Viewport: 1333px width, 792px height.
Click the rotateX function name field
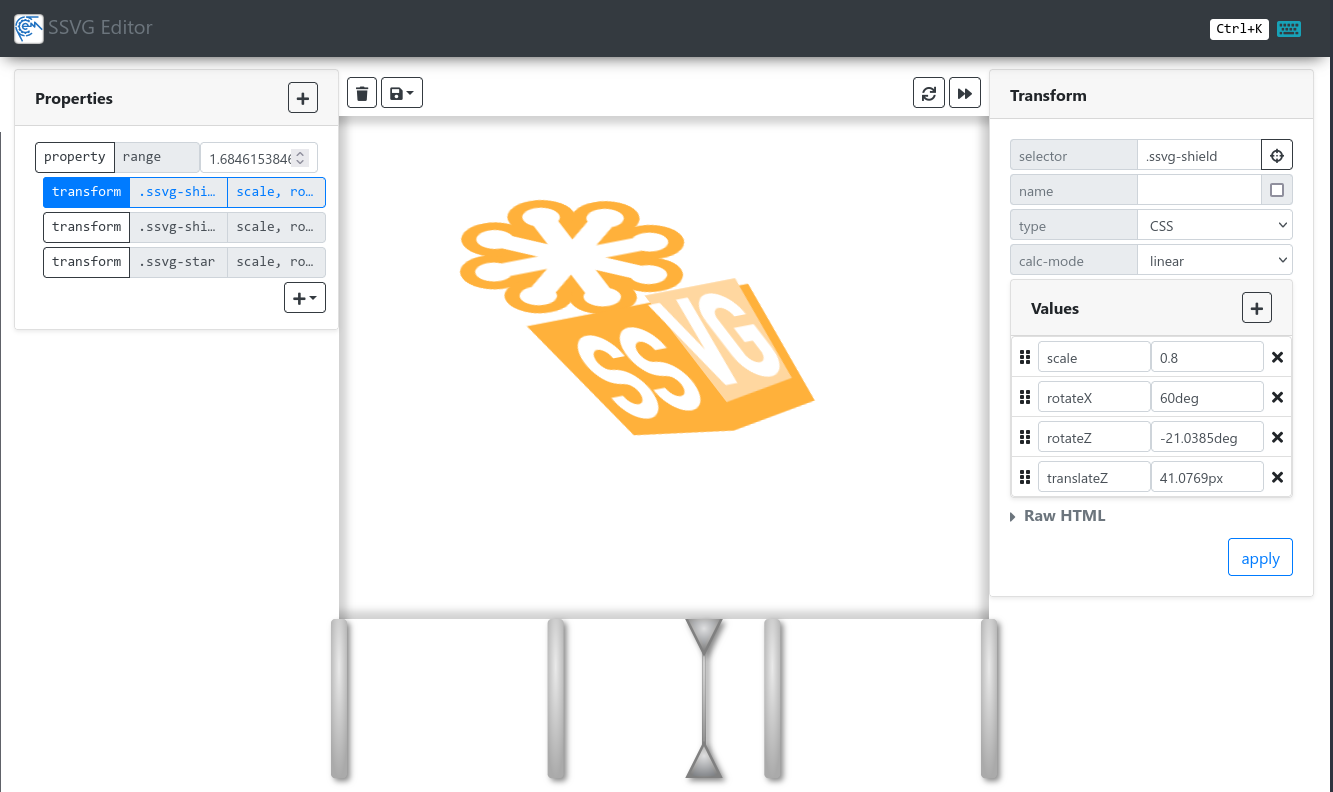pos(1094,397)
